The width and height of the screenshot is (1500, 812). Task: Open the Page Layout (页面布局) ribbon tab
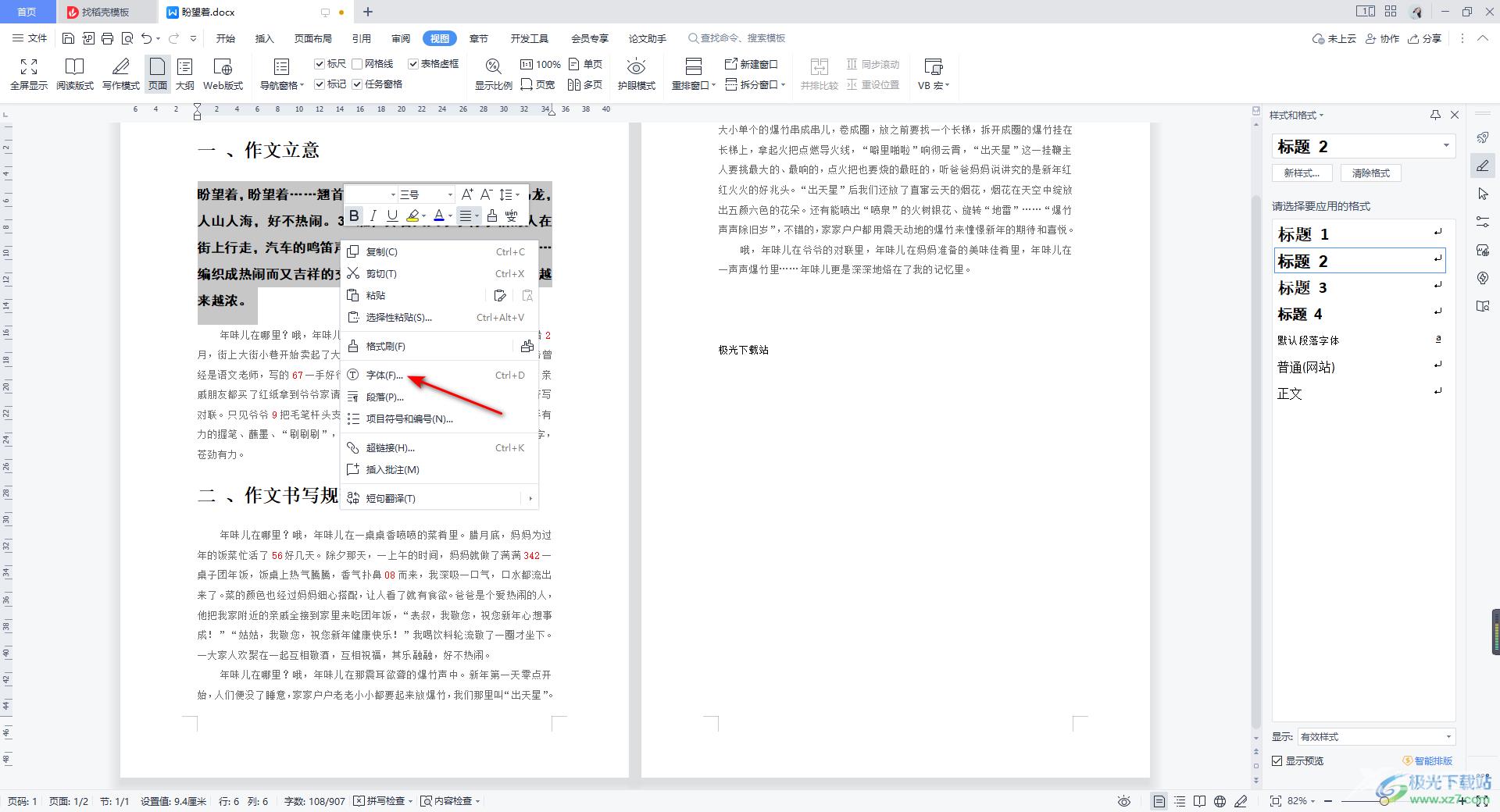[313, 38]
